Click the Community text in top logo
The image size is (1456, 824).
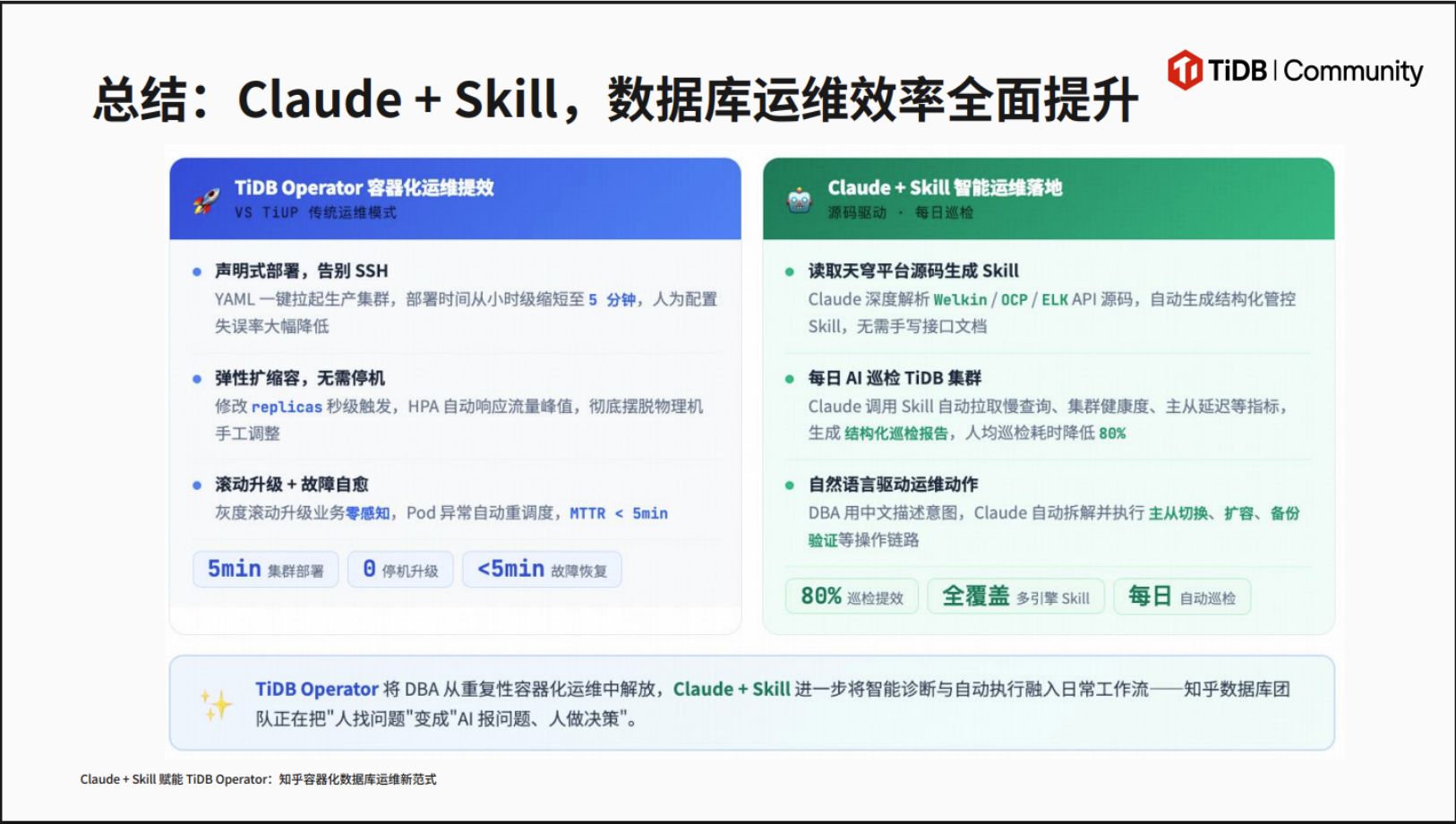[x=1353, y=71]
